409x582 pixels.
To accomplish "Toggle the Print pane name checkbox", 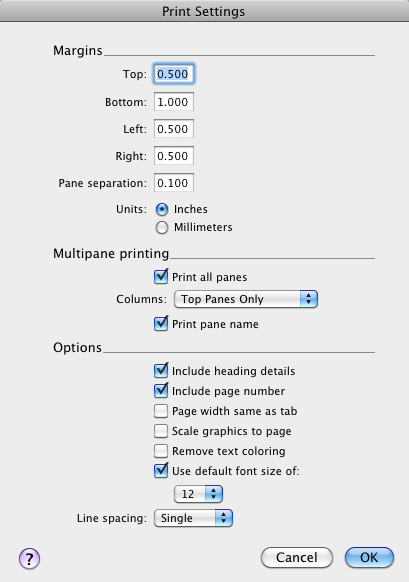I will 161,324.
